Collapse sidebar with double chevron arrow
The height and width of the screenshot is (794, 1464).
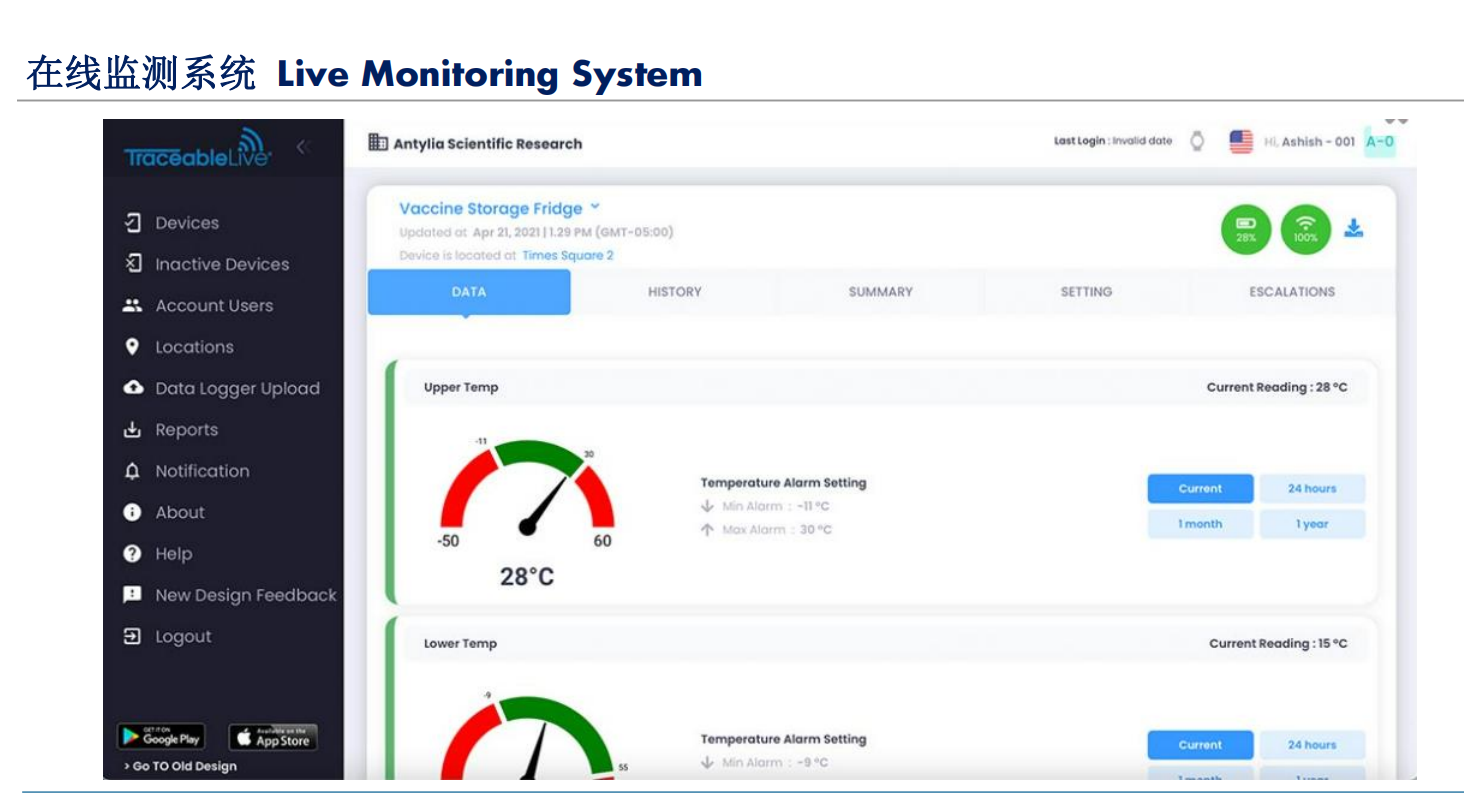coord(303,147)
